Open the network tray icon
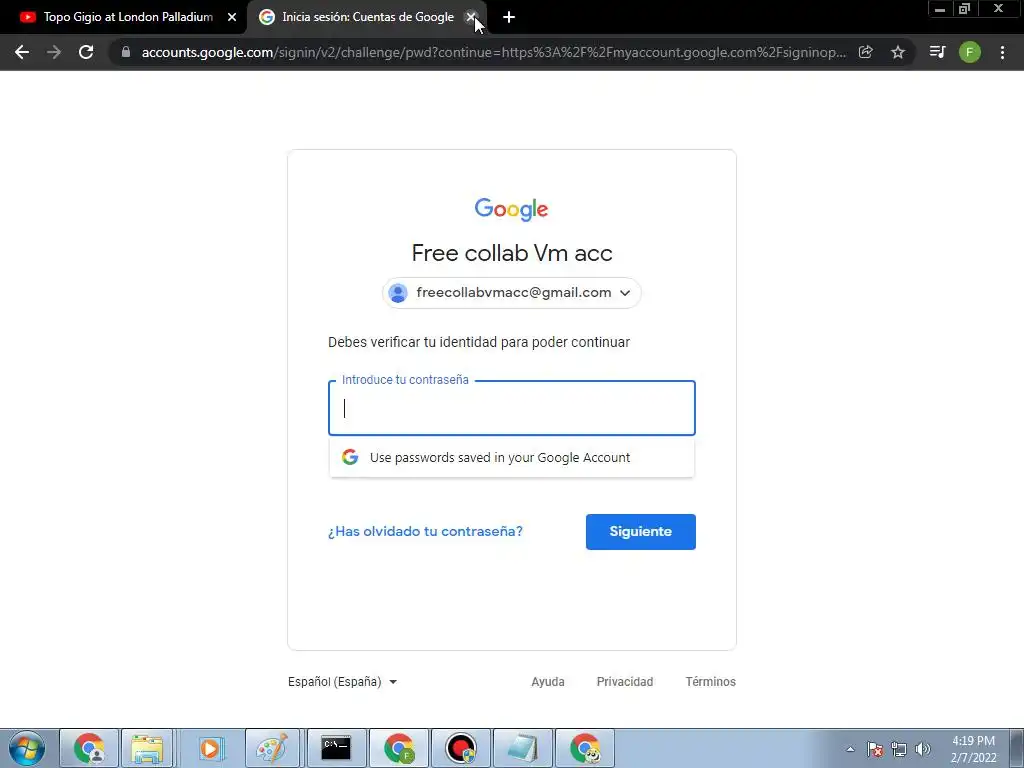Image resolution: width=1024 pixels, height=768 pixels. [899, 749]
